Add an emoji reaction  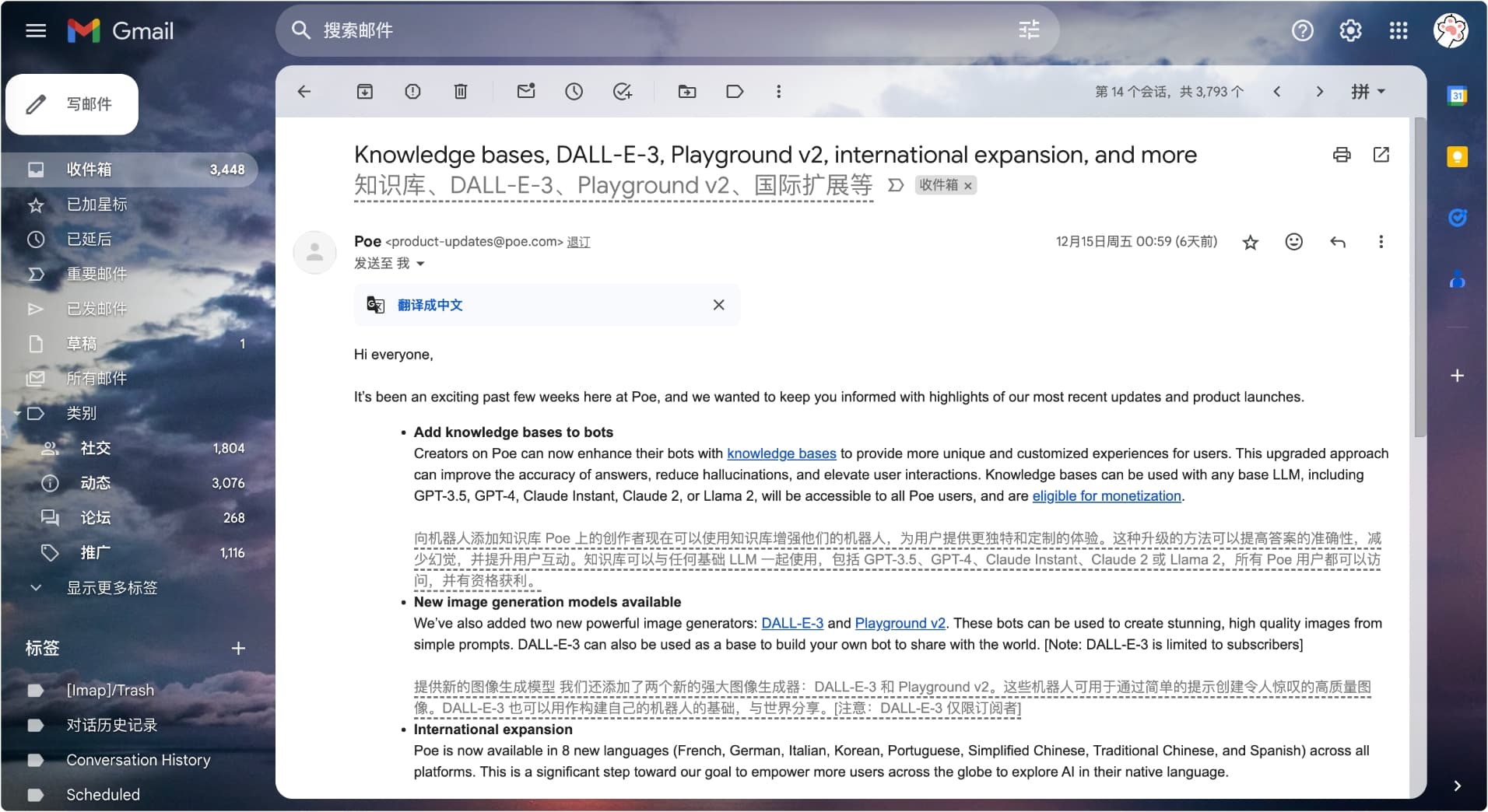coord(1293,242)
